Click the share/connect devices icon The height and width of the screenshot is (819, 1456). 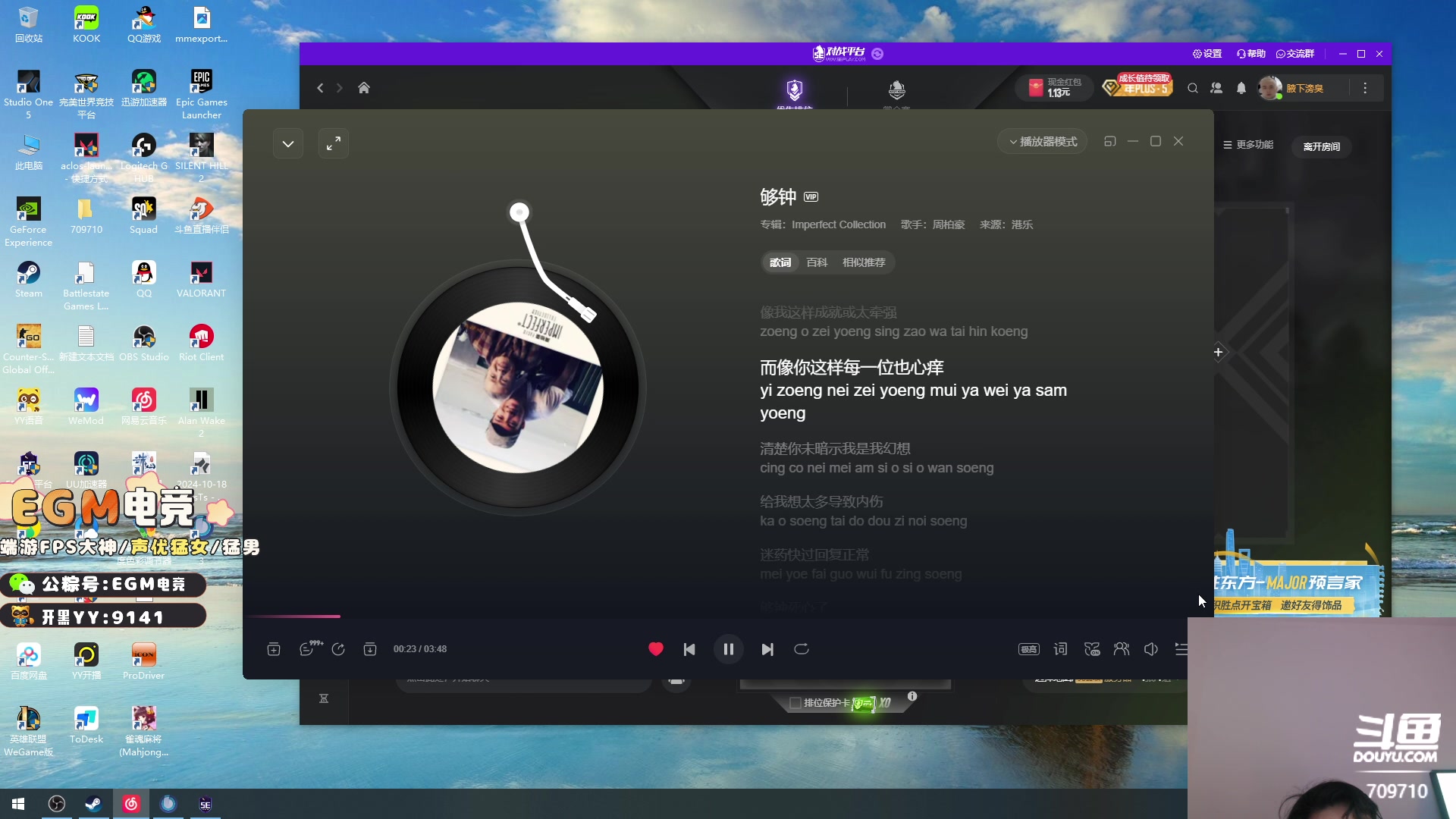coord(1122,648)
